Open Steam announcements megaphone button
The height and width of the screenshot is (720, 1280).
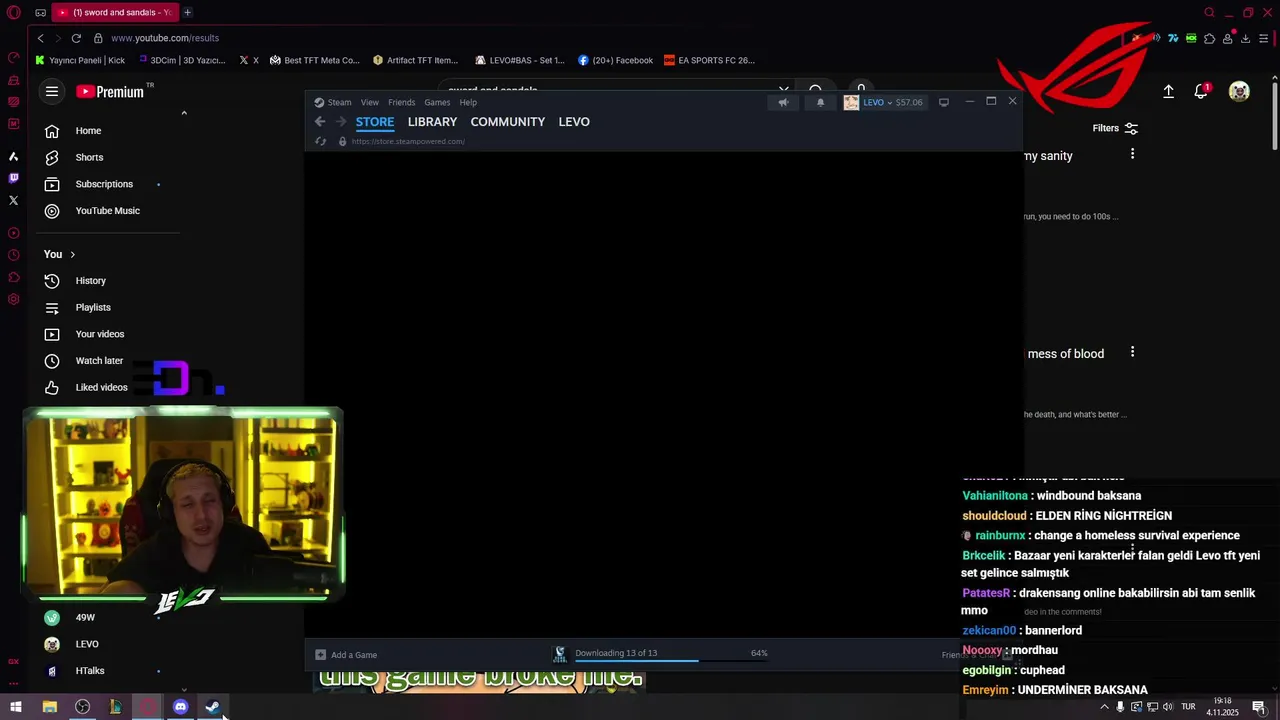click(x=783, y=102)
